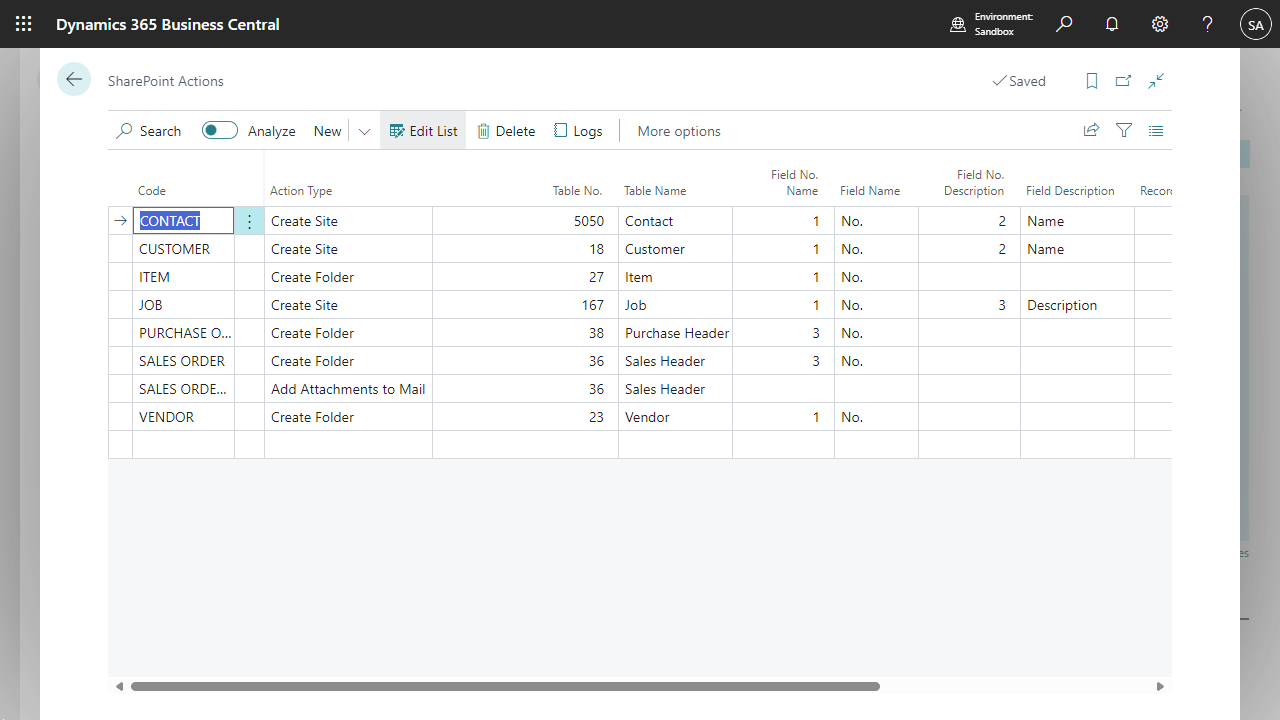Toggle Edit List mode
1280x720 pixels.
pos(423,131)
